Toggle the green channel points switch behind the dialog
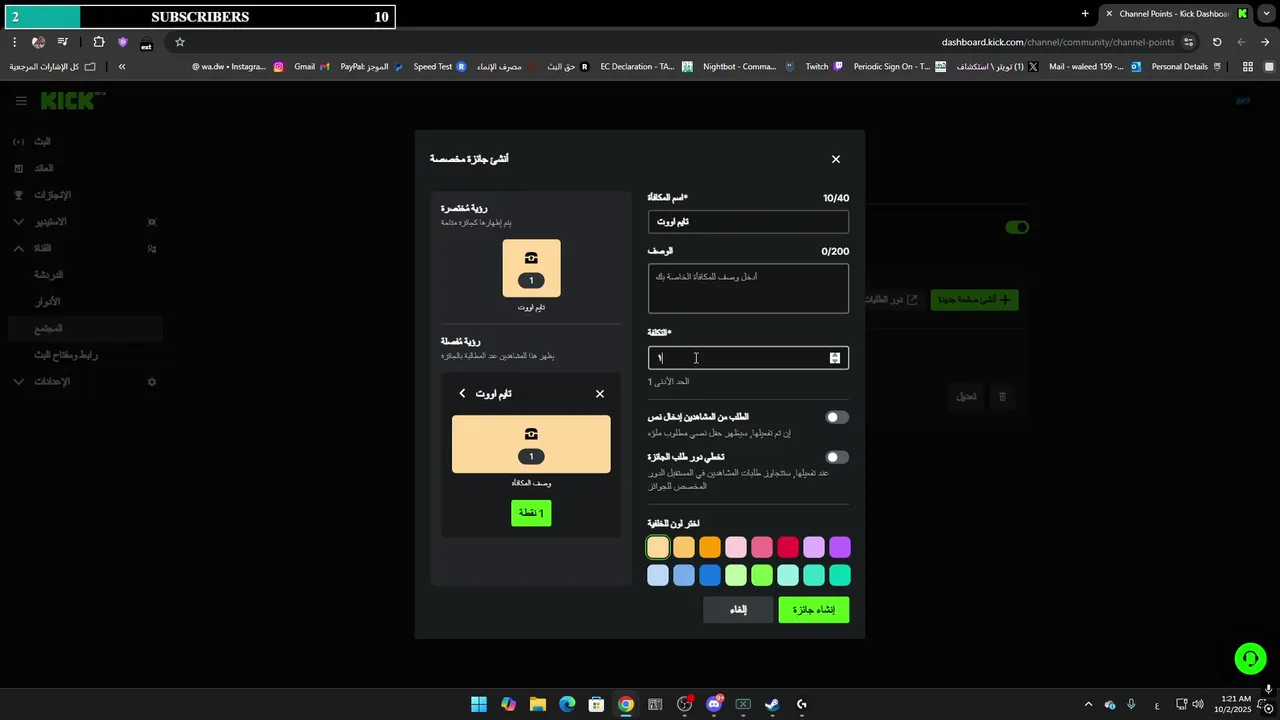The image size is (1280, 720). coord(1017,227)
